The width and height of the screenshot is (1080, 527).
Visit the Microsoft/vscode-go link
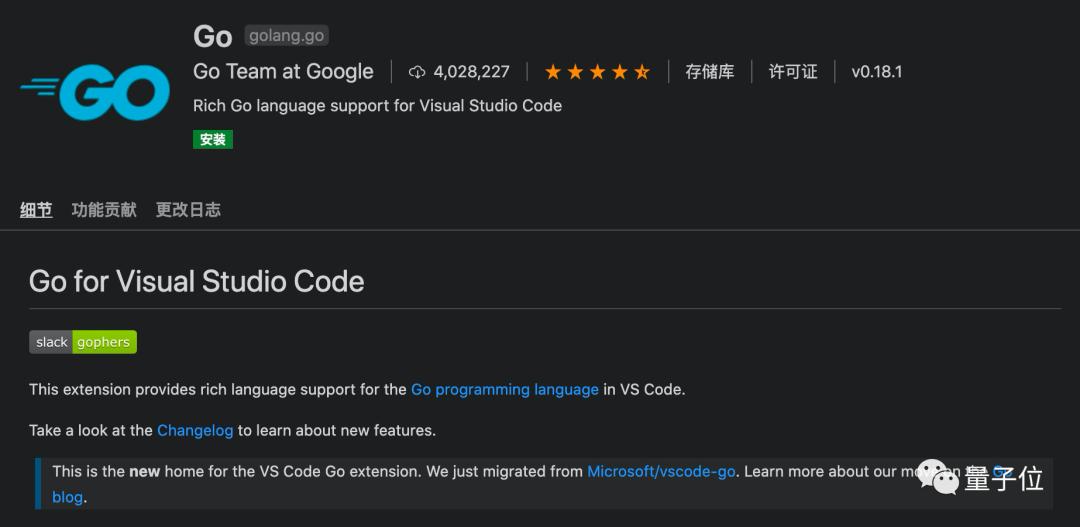click(x=662, y=471)
